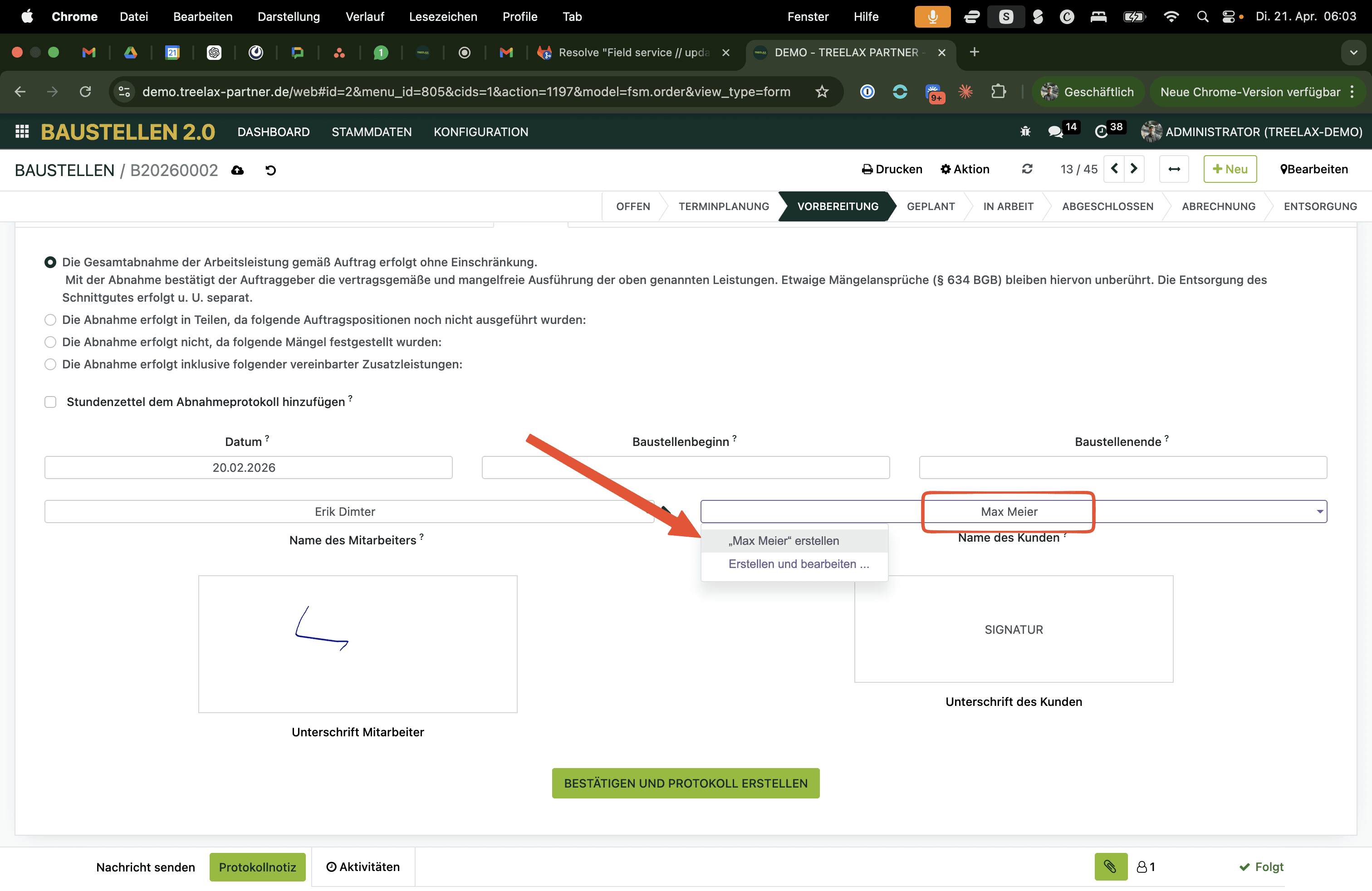Click the Baustellenbeginn date input field
This screenshot has height=891, width=1372.
686,467
